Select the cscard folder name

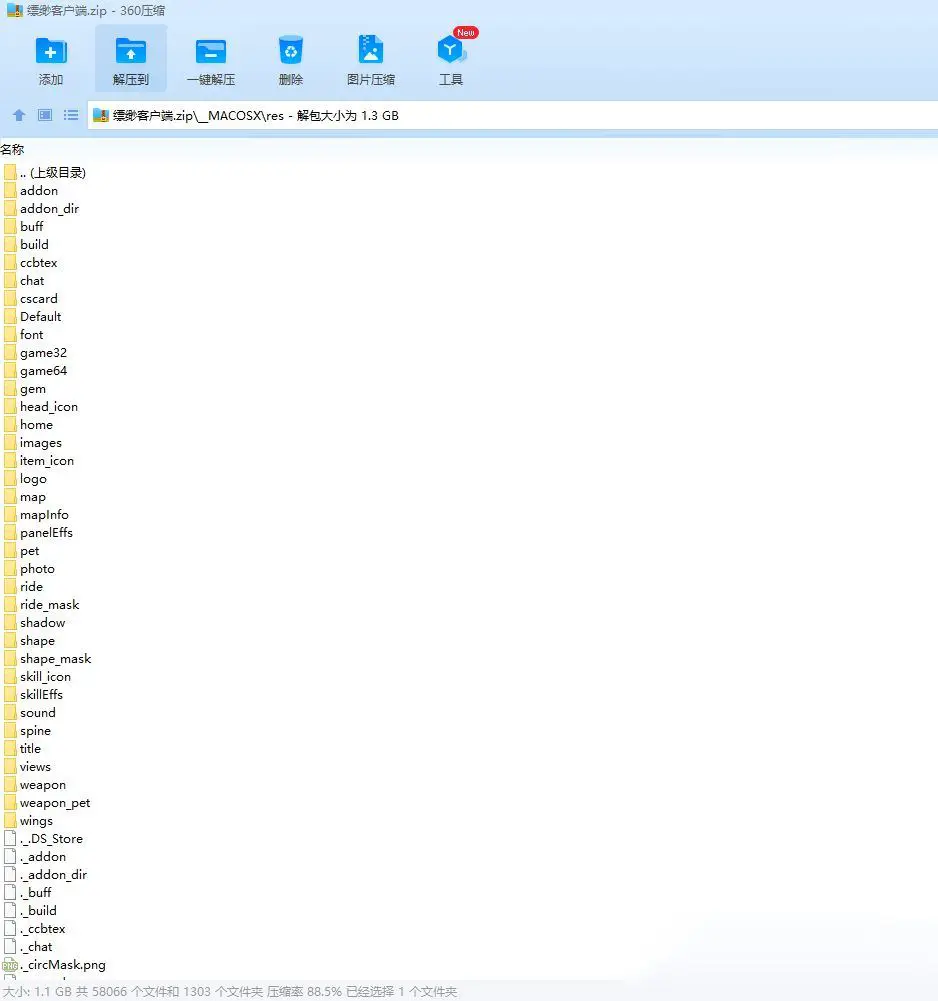pos(39,299)
